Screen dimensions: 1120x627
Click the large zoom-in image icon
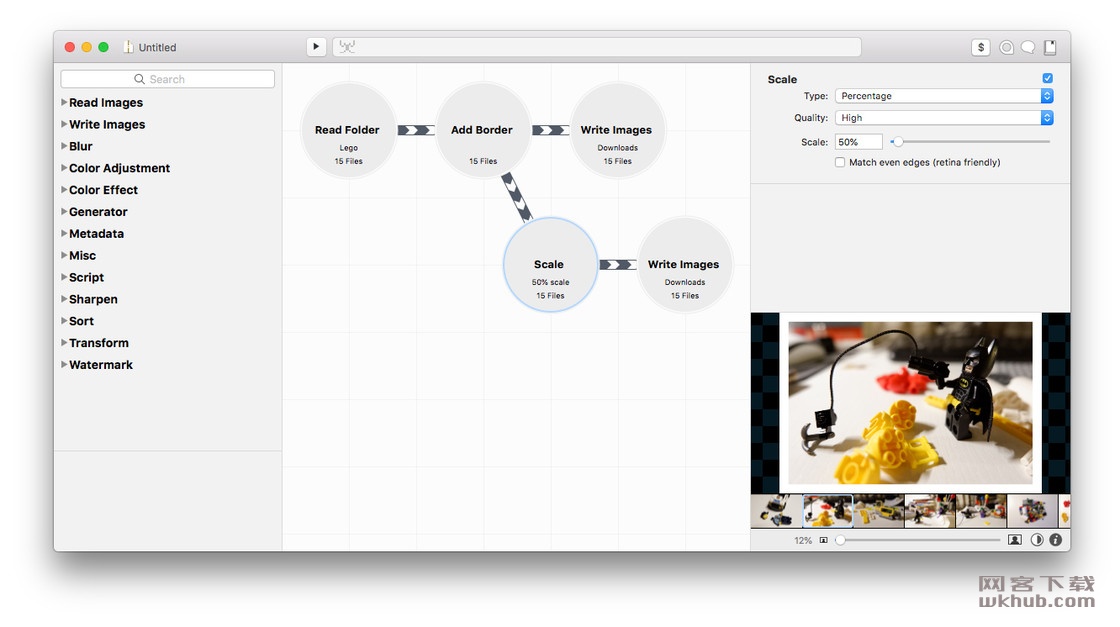coord(1014,540)
